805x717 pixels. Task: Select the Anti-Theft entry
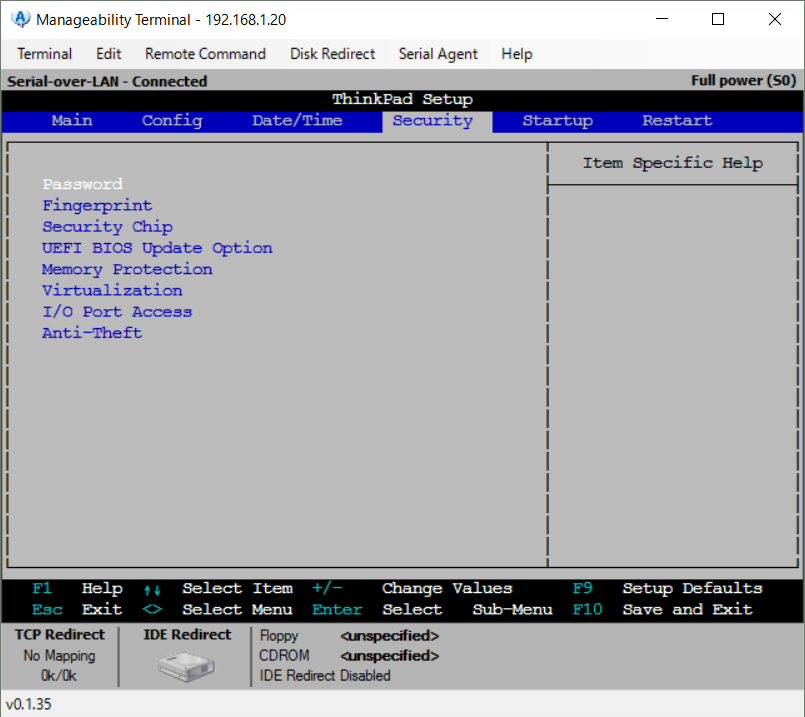tap(92, 333)
